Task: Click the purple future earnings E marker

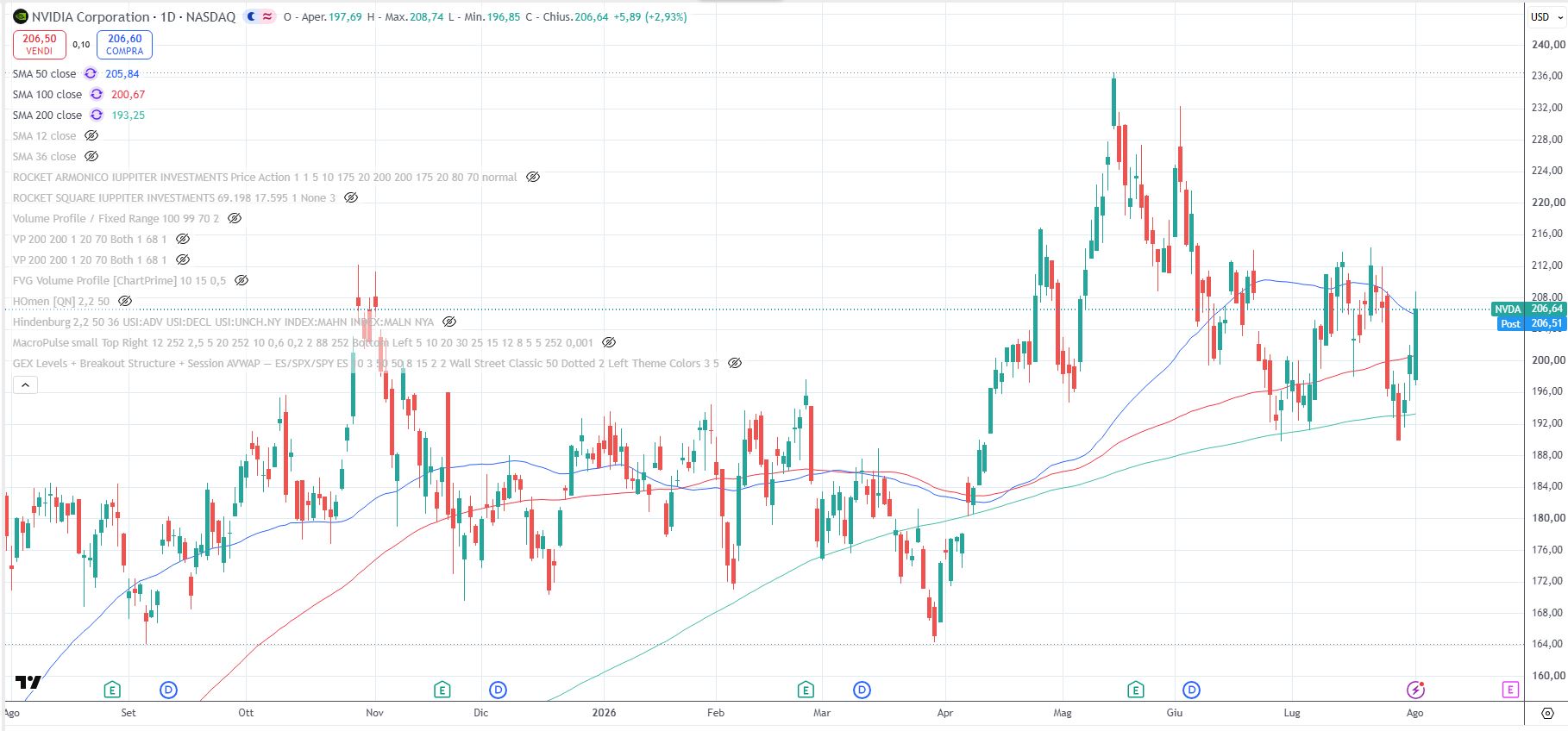Action: pyautogui.click(x=1509, y=690)
